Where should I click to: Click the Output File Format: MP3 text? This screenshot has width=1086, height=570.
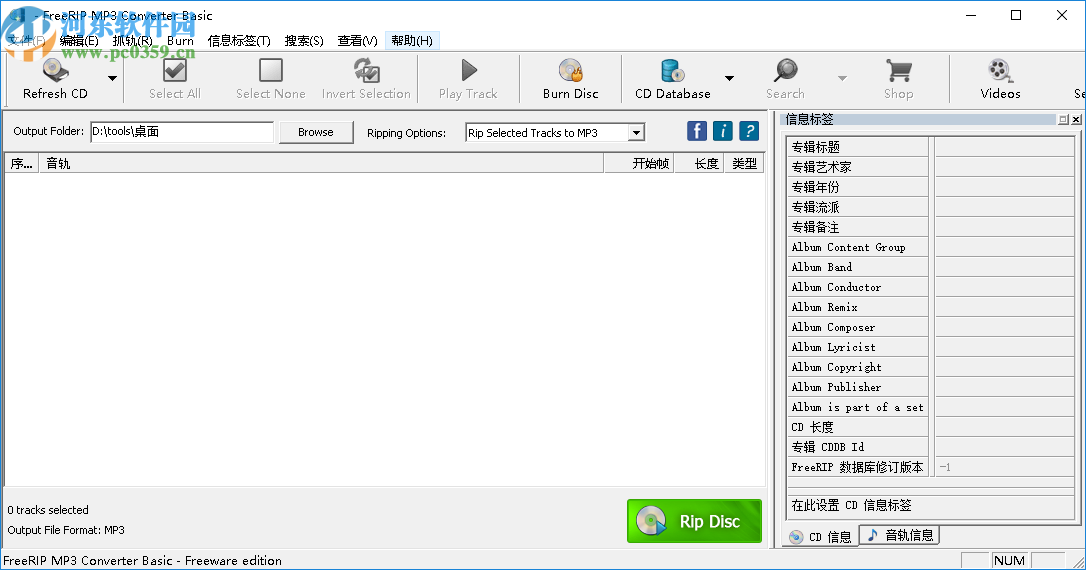pos(66,530)
